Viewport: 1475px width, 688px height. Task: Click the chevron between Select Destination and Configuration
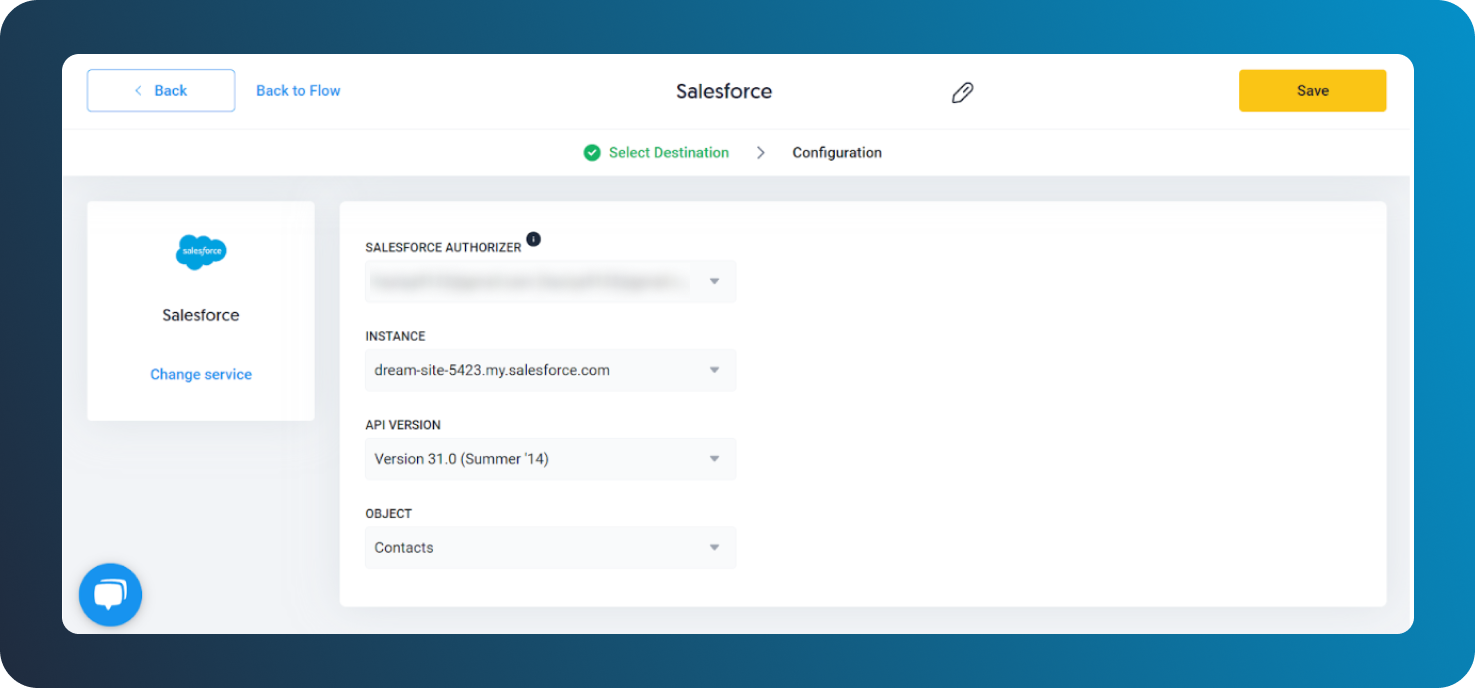tap(760, 152)
